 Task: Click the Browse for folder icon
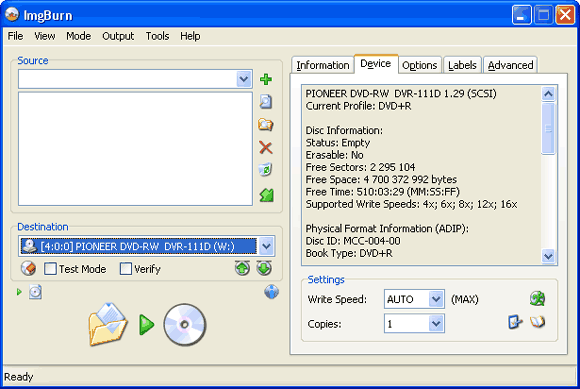click(x=266, y=125)
